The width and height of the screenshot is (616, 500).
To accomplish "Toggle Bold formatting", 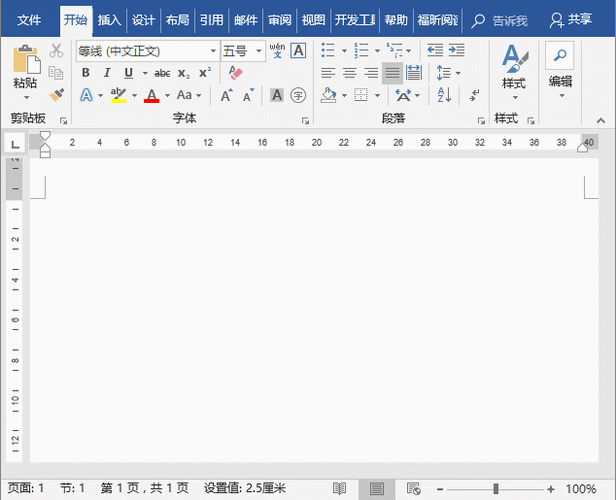I will pyautogui.click(x=86, y=73).
